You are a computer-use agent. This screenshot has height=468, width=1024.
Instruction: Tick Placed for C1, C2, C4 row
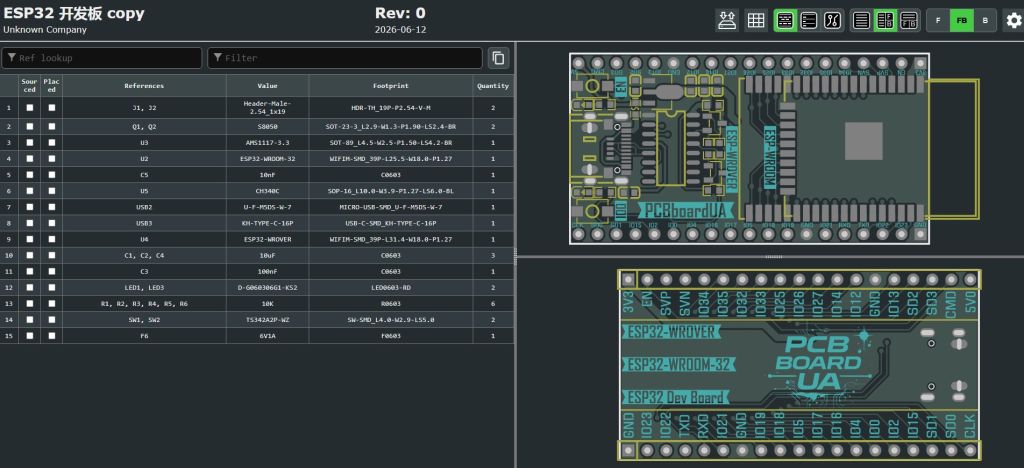pyautogui.click(x=52, y=255)
